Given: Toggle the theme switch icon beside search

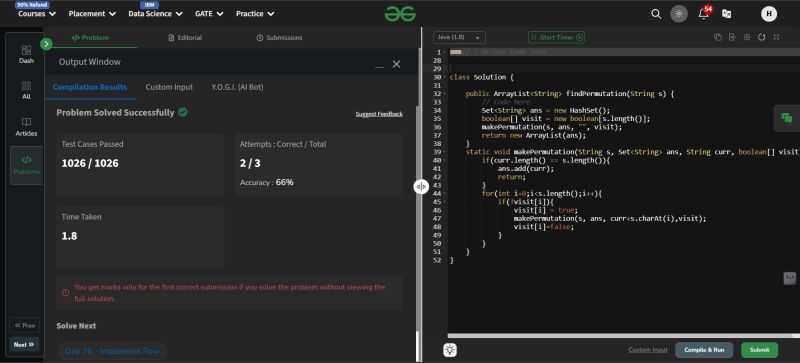Looking at the screenshot, I should 679,14.
